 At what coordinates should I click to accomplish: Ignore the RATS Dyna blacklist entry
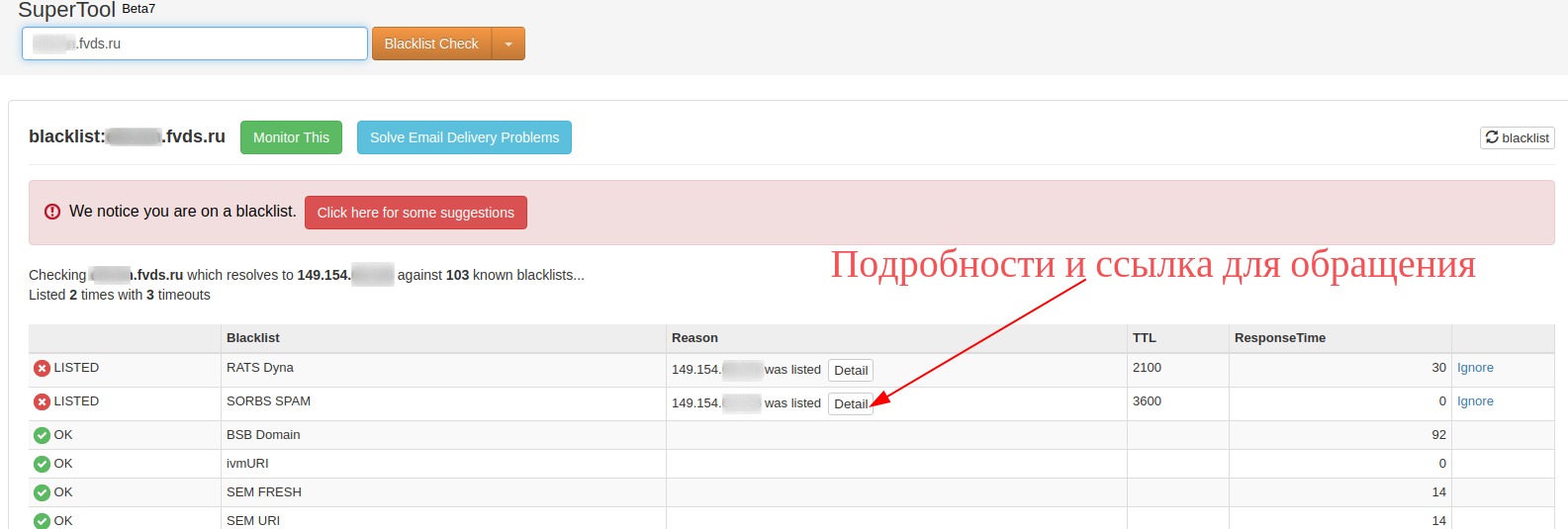(1474, 368)
